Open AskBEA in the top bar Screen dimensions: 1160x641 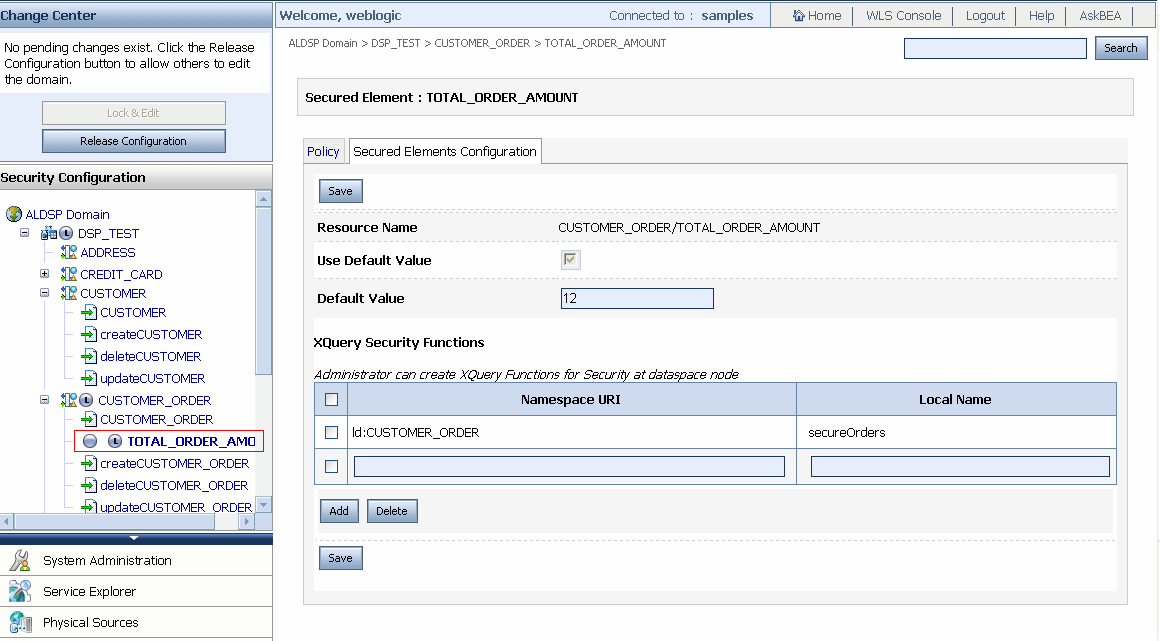(1099, 16)
